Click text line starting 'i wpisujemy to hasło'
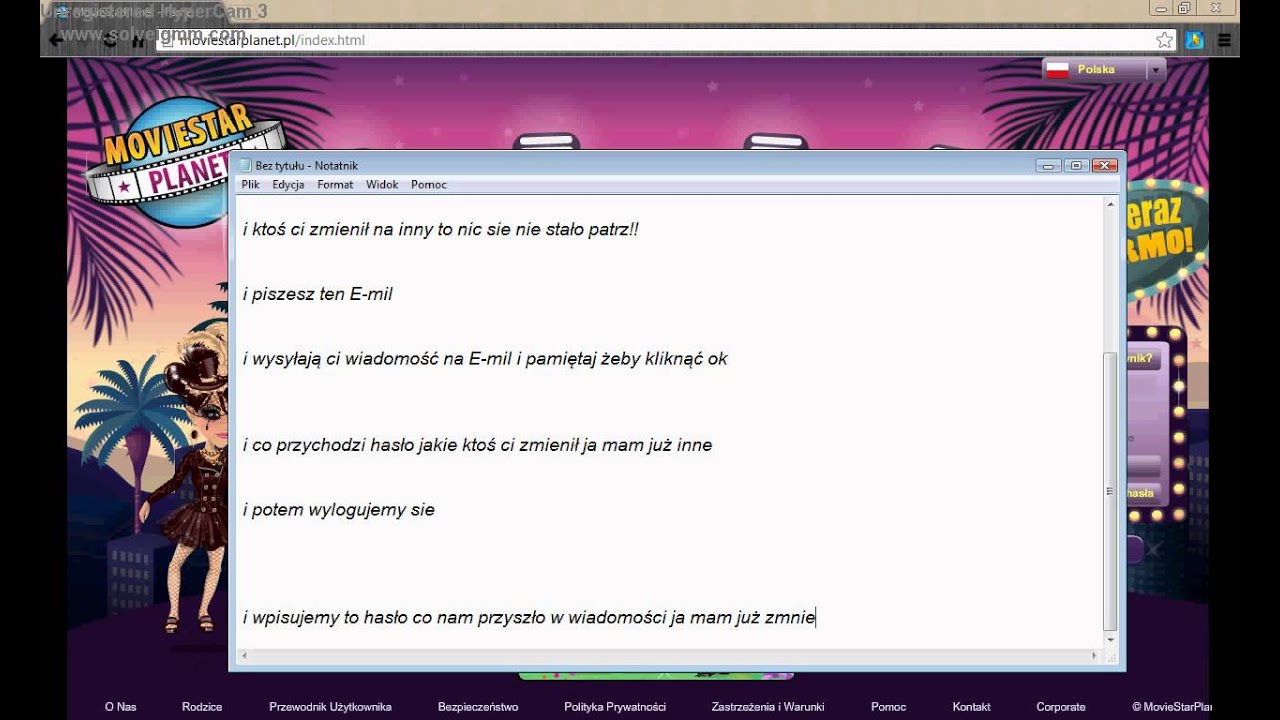Viewport: 1280px width, 720px height. click(530, 618)
